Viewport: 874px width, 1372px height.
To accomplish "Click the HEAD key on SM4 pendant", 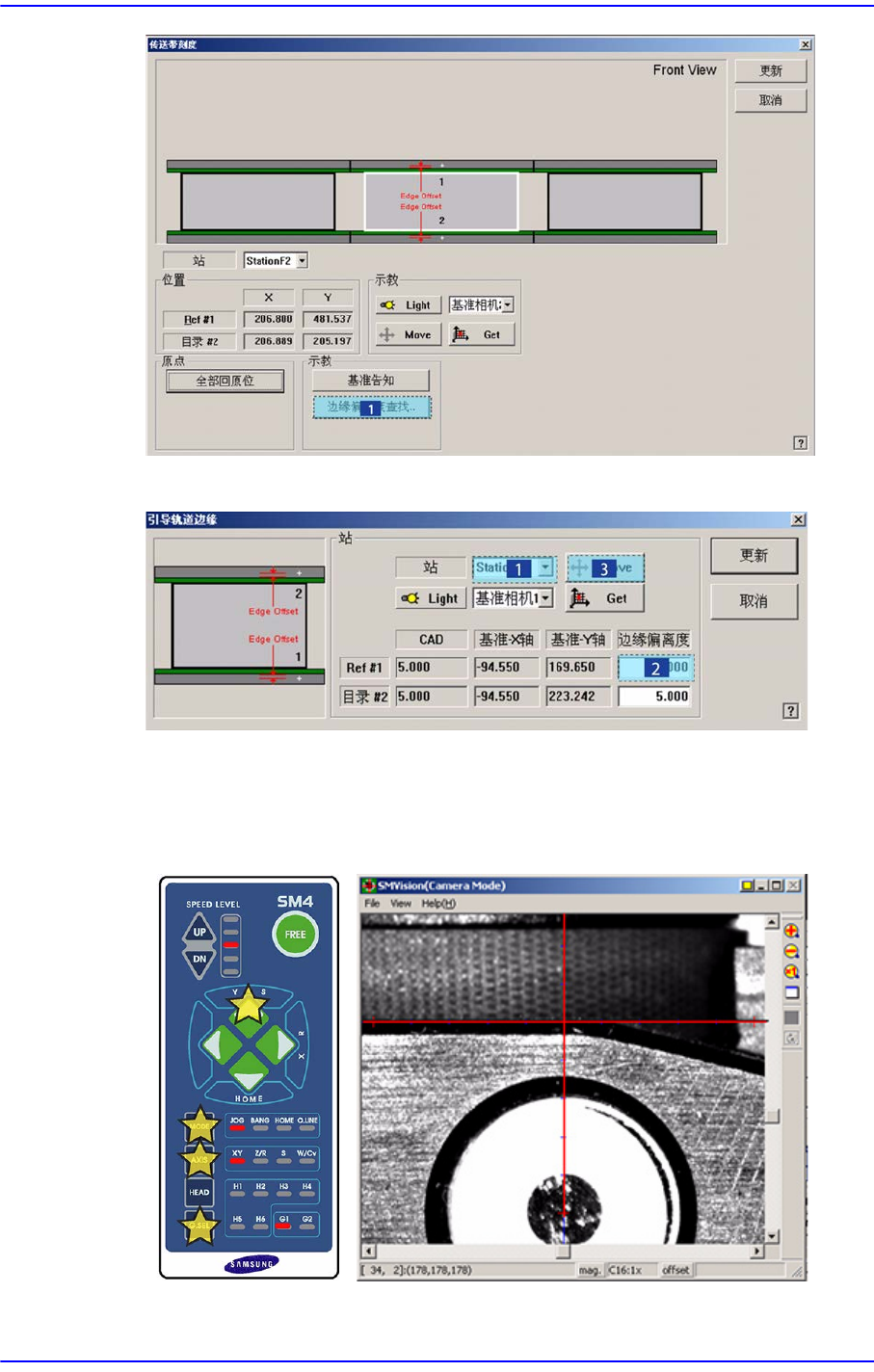I will click(x=199, y=1192).
